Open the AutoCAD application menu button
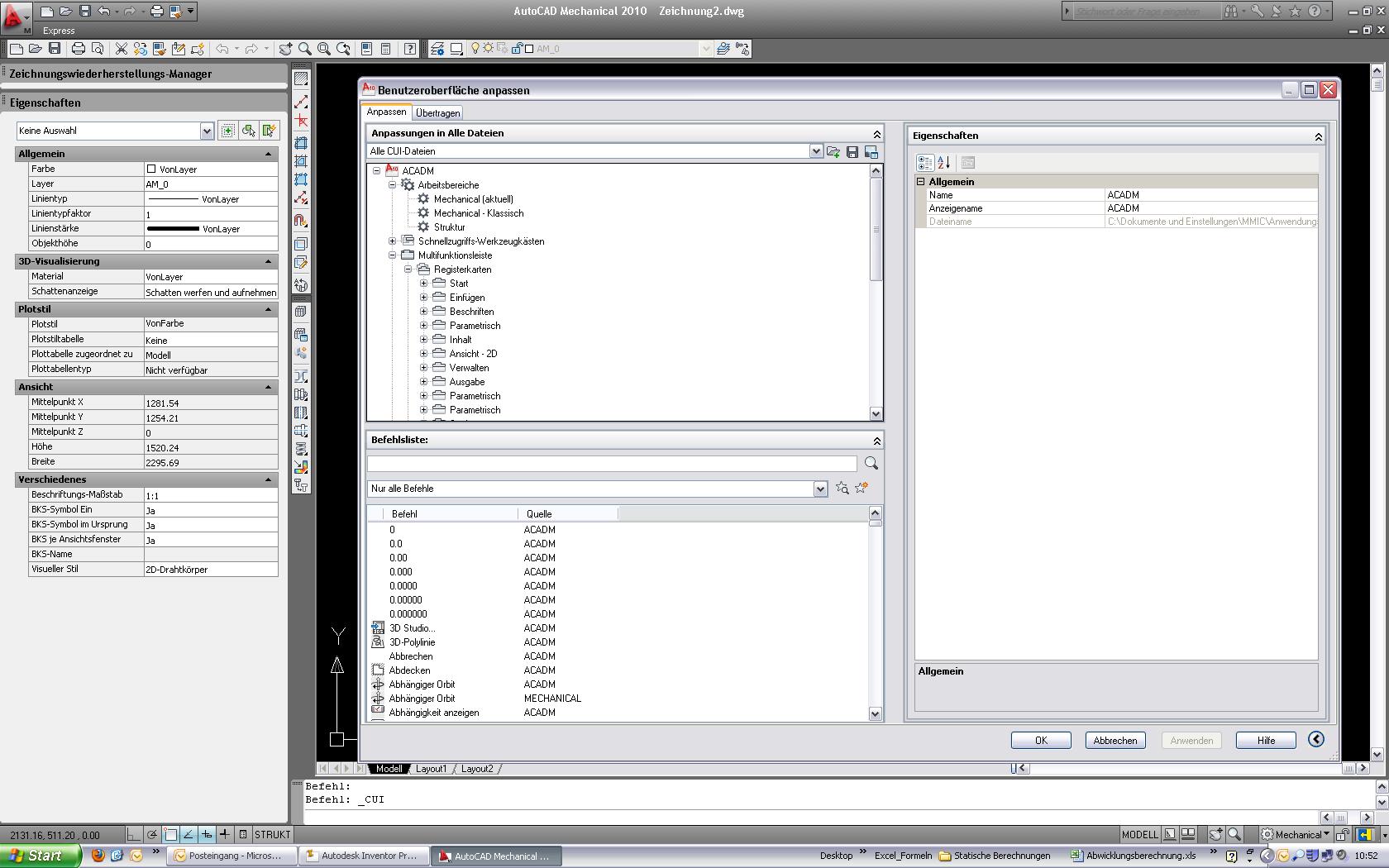 [15, 17]
